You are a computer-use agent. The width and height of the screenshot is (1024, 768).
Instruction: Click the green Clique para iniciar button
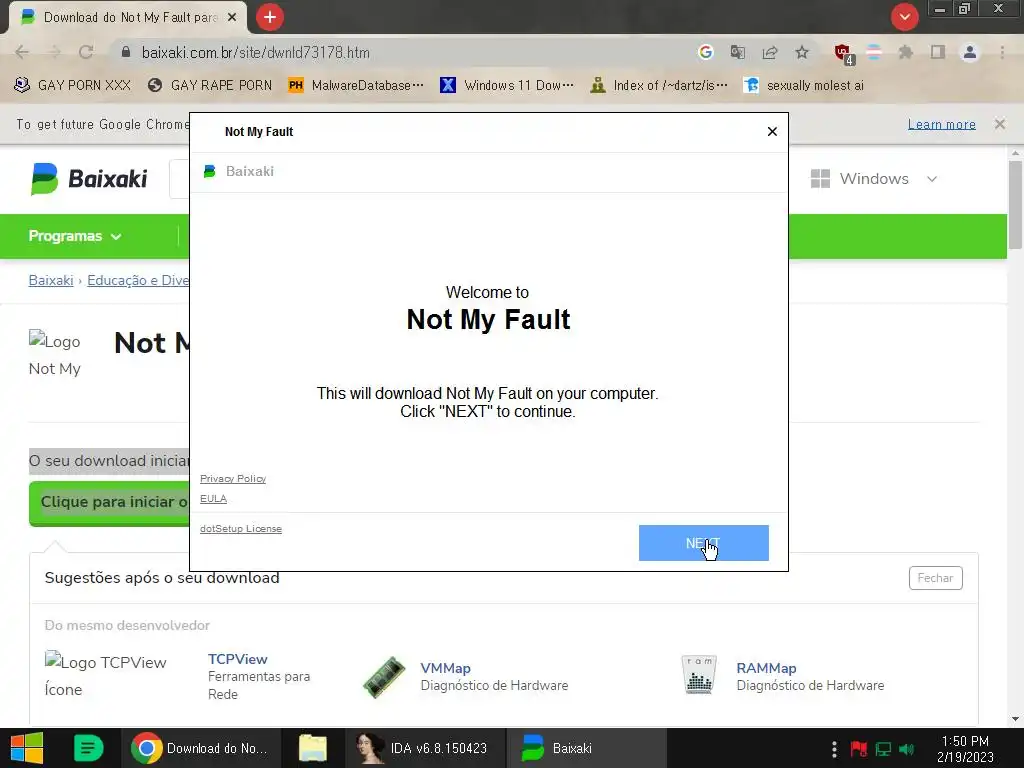[109, 503]
